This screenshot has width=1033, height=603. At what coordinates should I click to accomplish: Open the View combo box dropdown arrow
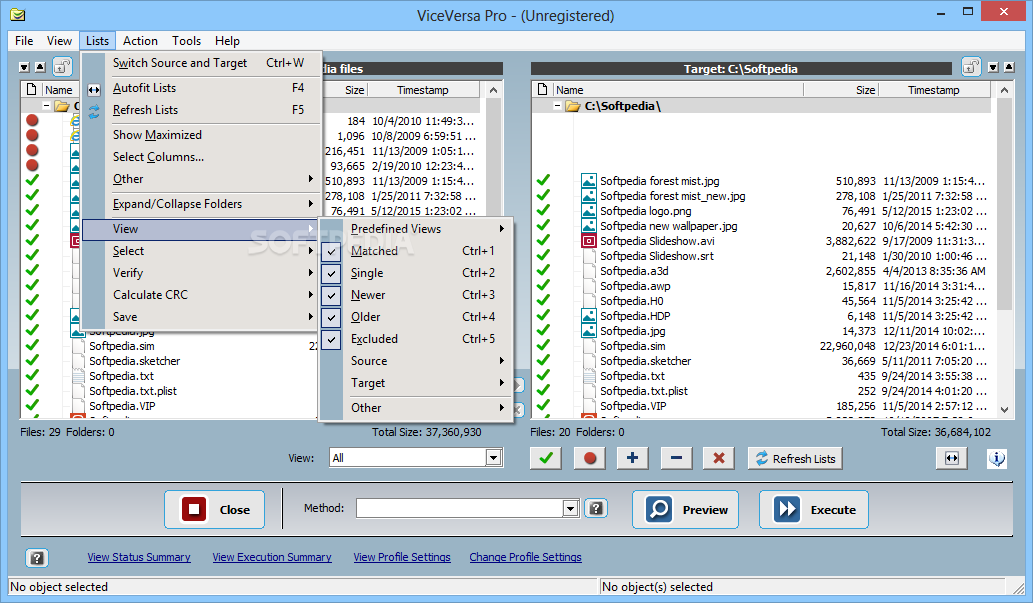[493, 458]
